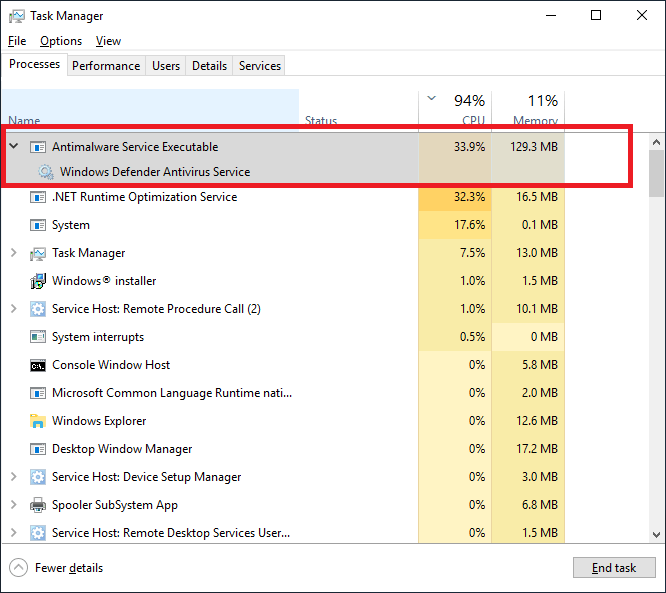Click the Desktop Window Manager icon
Viewport: 666px width, 593px height.
point(38,449)
